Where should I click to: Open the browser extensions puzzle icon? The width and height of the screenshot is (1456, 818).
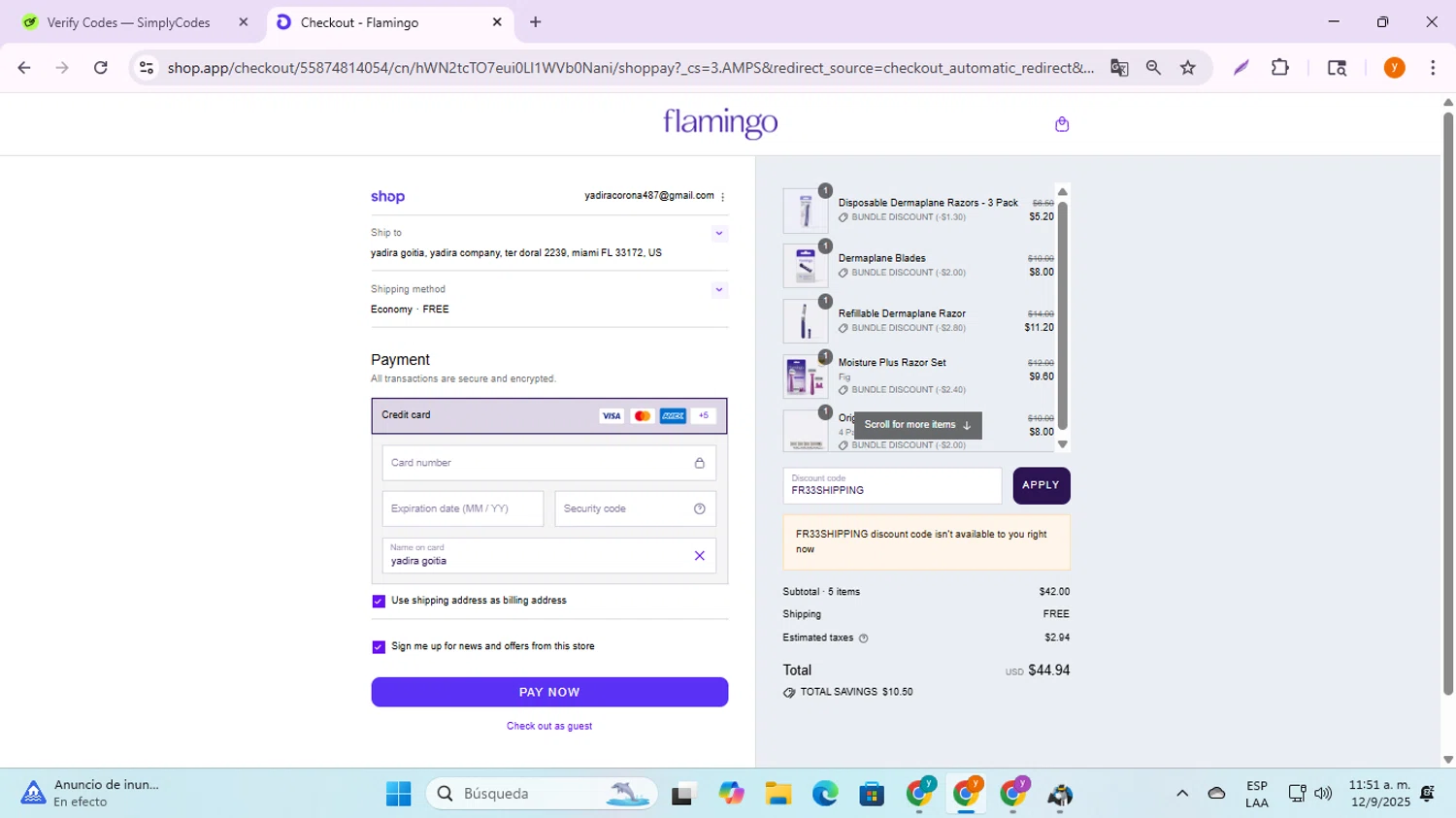tap(1280, 68)
